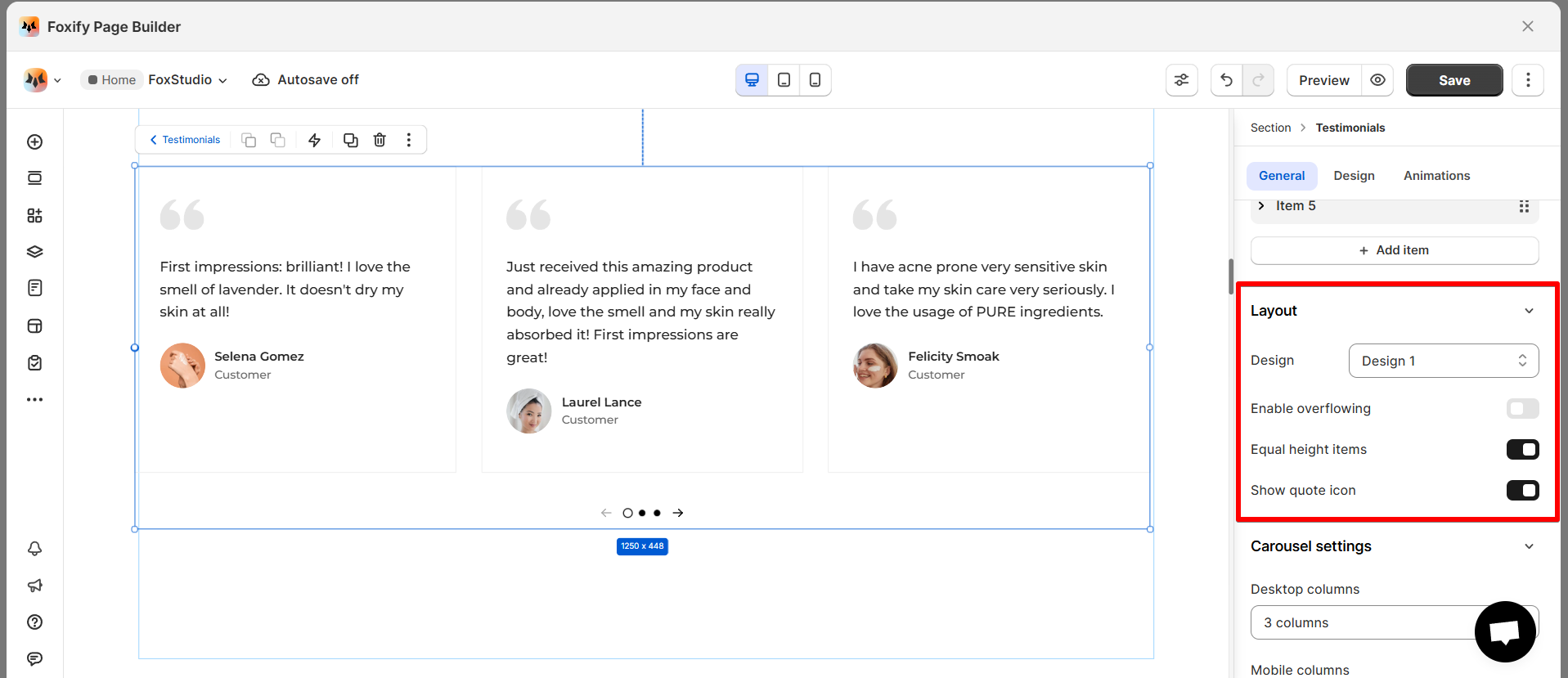This screenshot has height=678, width=1568.
Task: Open the notifications bell icon
Action: 34,549
